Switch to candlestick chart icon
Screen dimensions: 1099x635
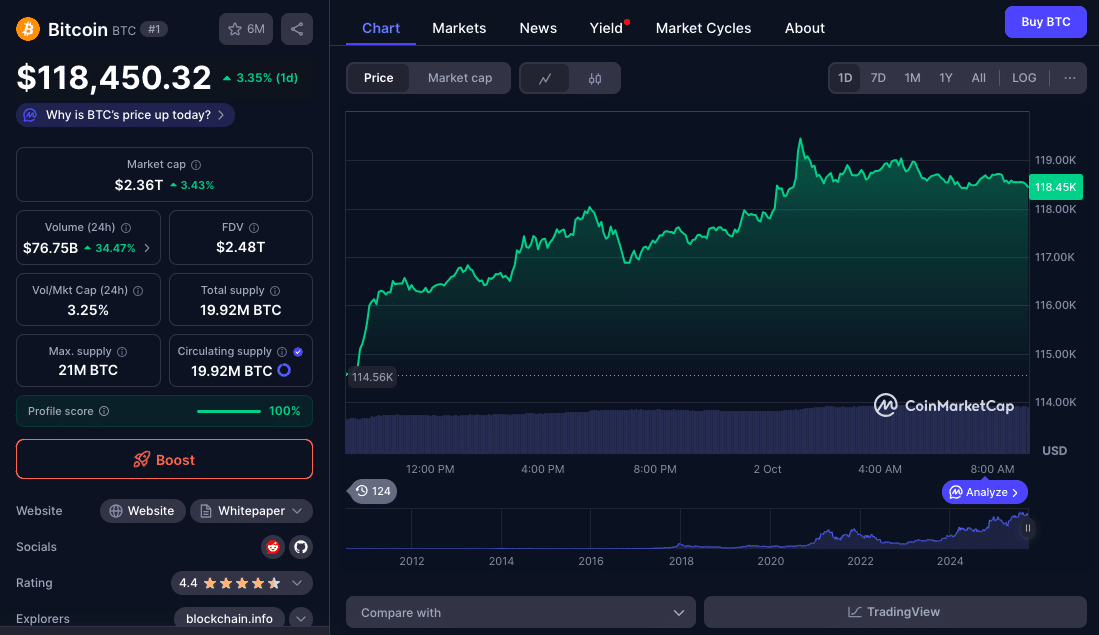tap(595, 78)
